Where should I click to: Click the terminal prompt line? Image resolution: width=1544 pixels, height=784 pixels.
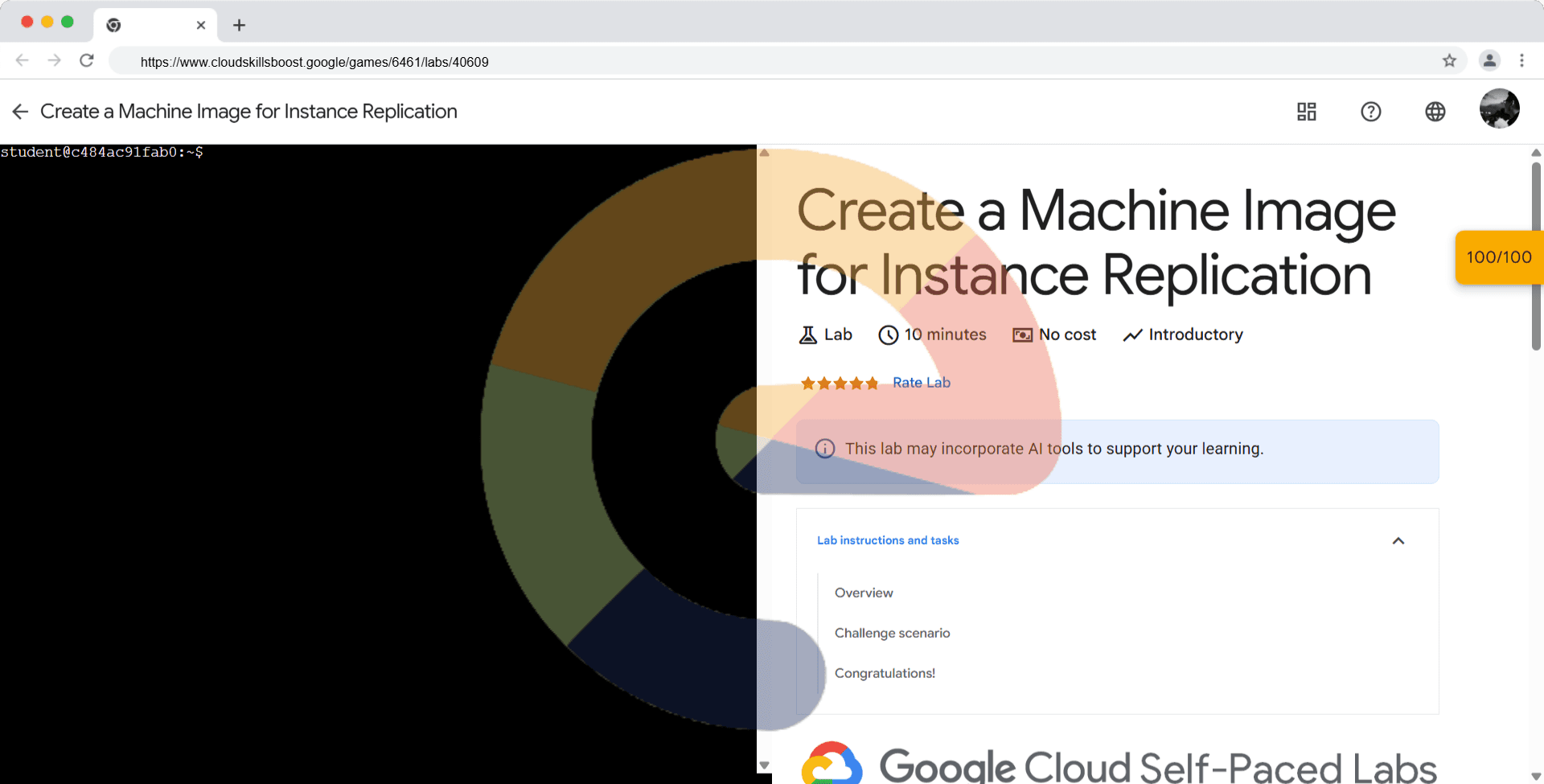coord(101,152)
